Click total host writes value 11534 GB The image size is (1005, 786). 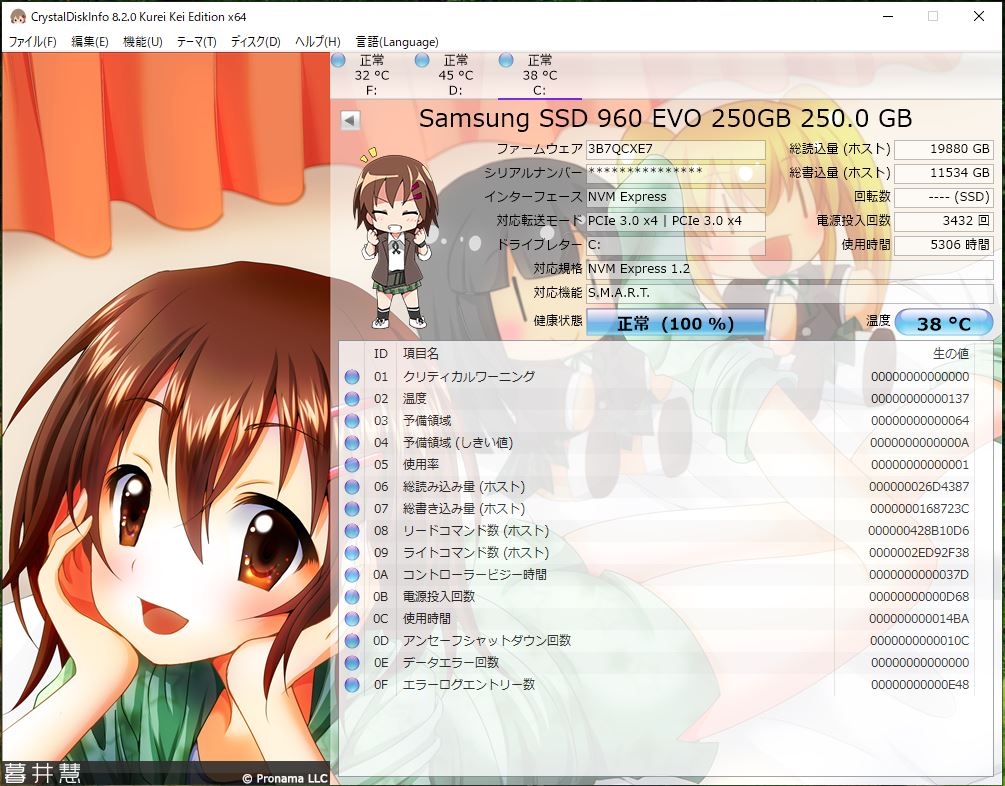943,173
